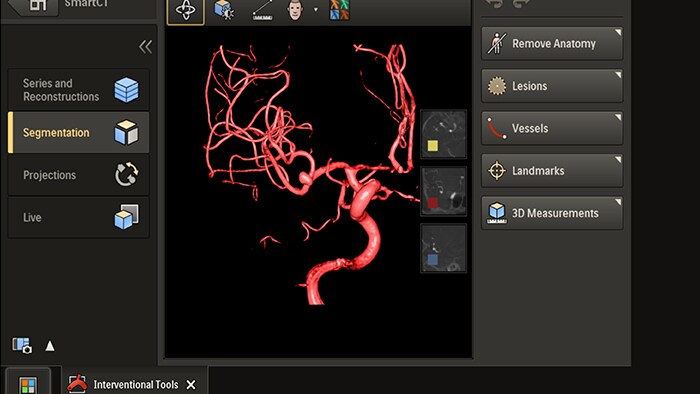Close the Interventional Tools tab
This screenshot has width=700, height=394.
(191, 385)
